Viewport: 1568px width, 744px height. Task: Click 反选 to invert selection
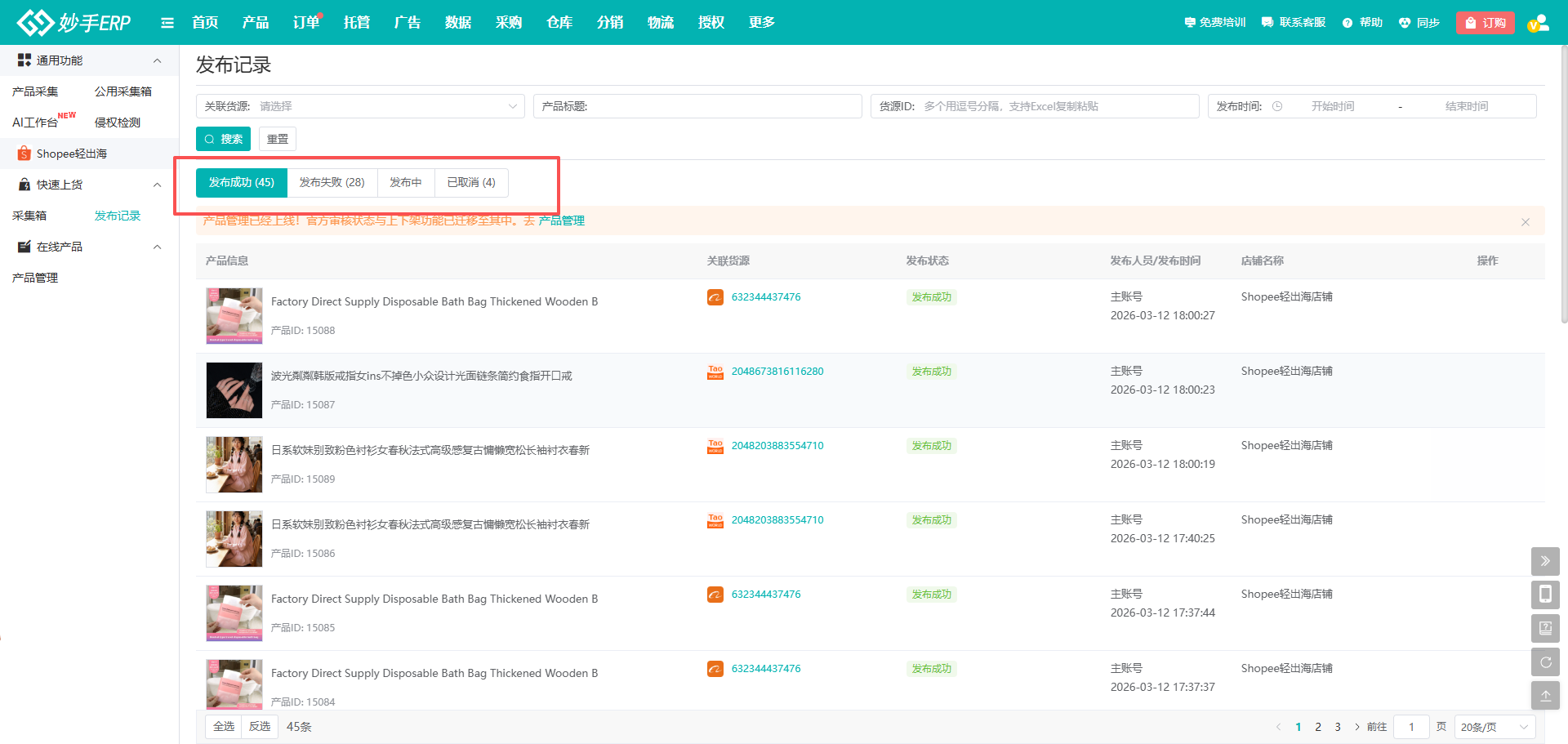point(260,726)
